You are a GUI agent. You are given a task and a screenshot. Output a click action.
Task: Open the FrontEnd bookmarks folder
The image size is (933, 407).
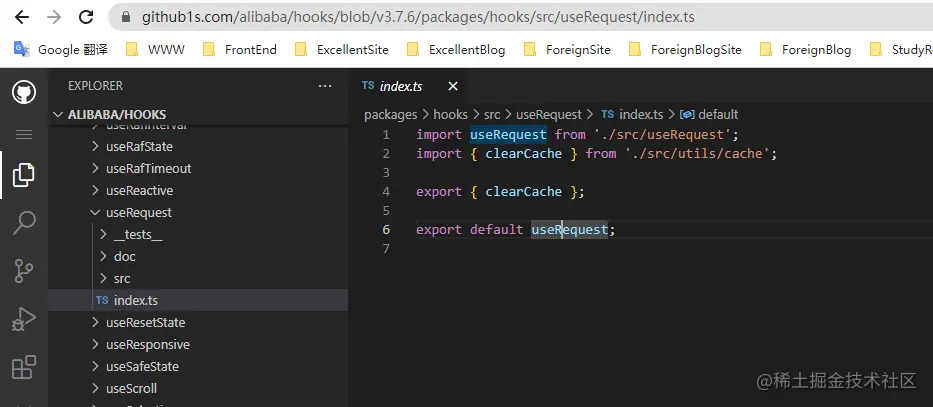coord(240,49)
